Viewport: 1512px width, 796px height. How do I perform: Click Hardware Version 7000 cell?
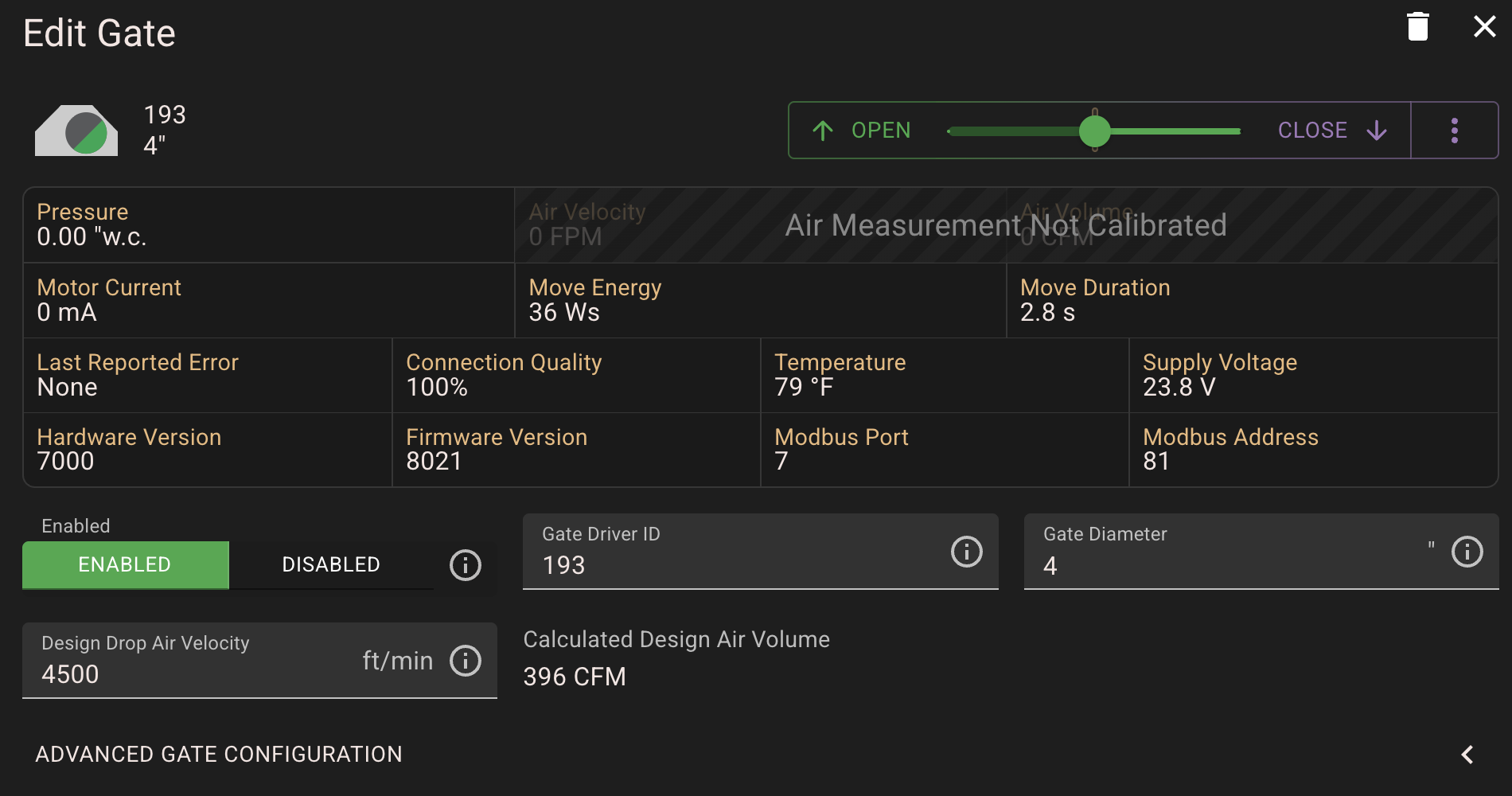click(x=208, y=450)
